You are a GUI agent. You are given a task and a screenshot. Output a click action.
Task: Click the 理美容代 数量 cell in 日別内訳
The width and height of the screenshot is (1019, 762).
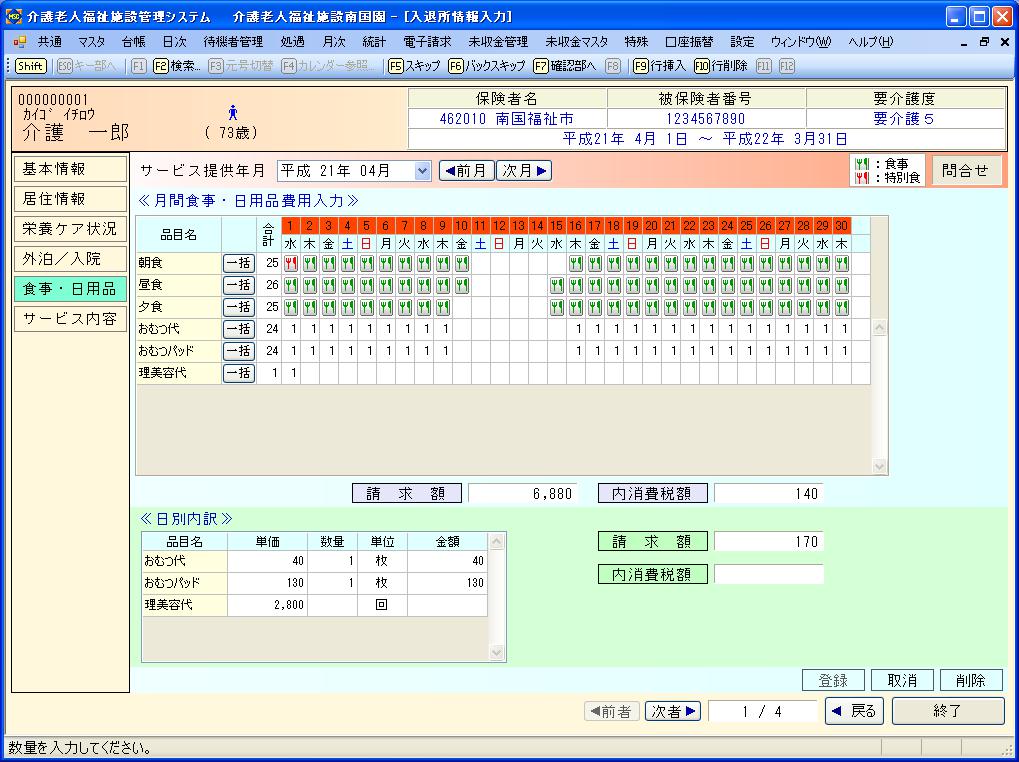332,605
